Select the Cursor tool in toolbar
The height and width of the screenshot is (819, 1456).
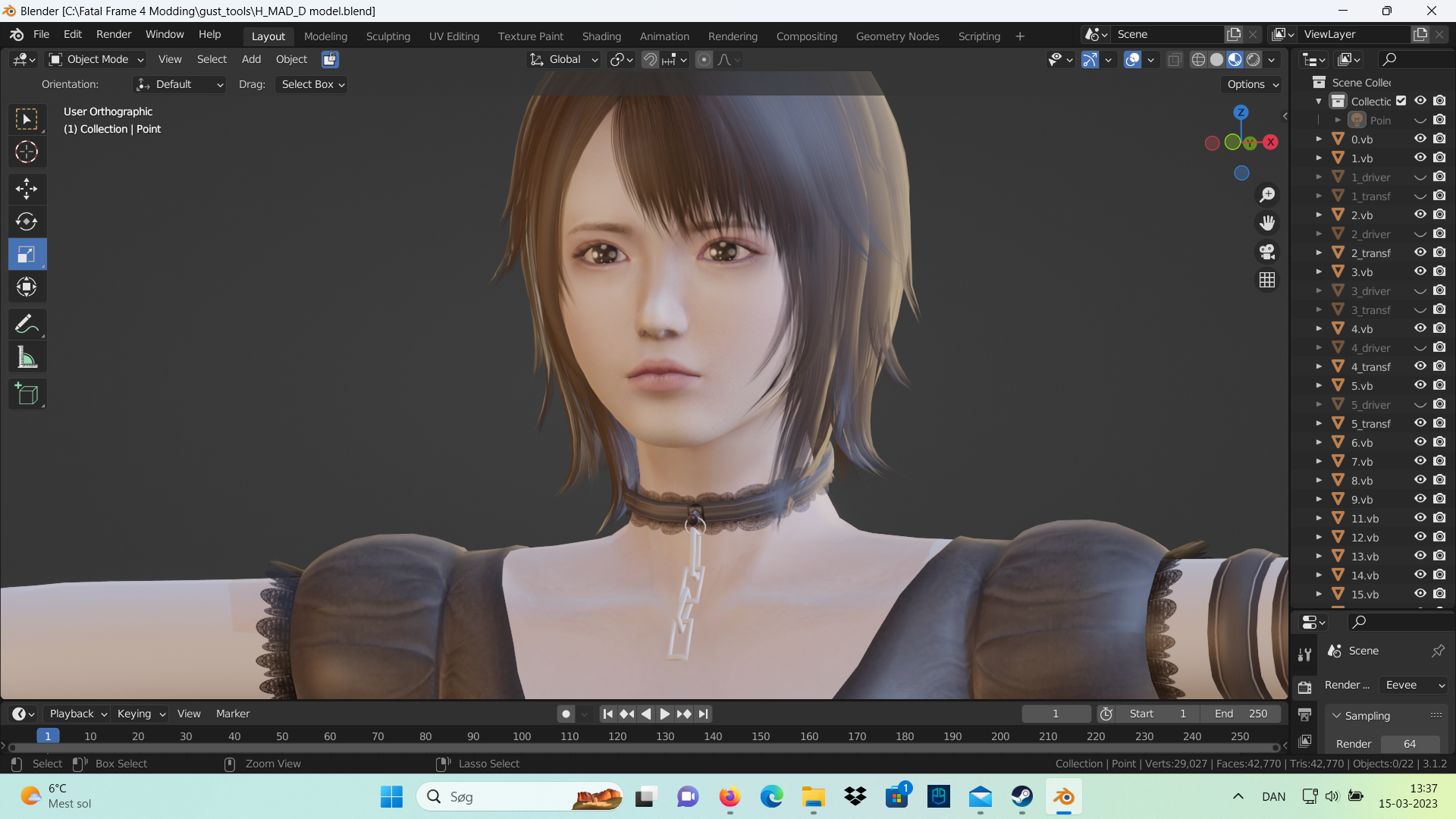27,152
